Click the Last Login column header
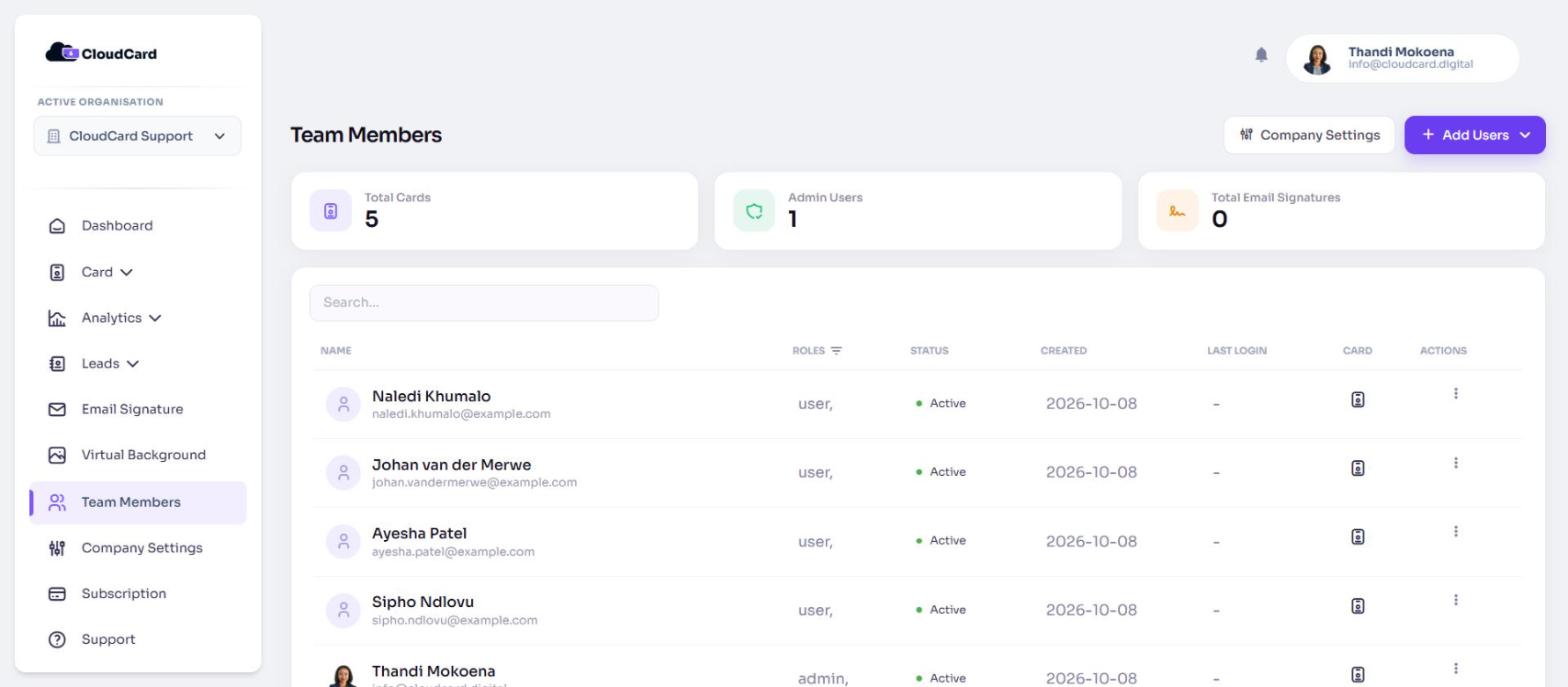1568x687 pixels. [x=1237, y=351]
